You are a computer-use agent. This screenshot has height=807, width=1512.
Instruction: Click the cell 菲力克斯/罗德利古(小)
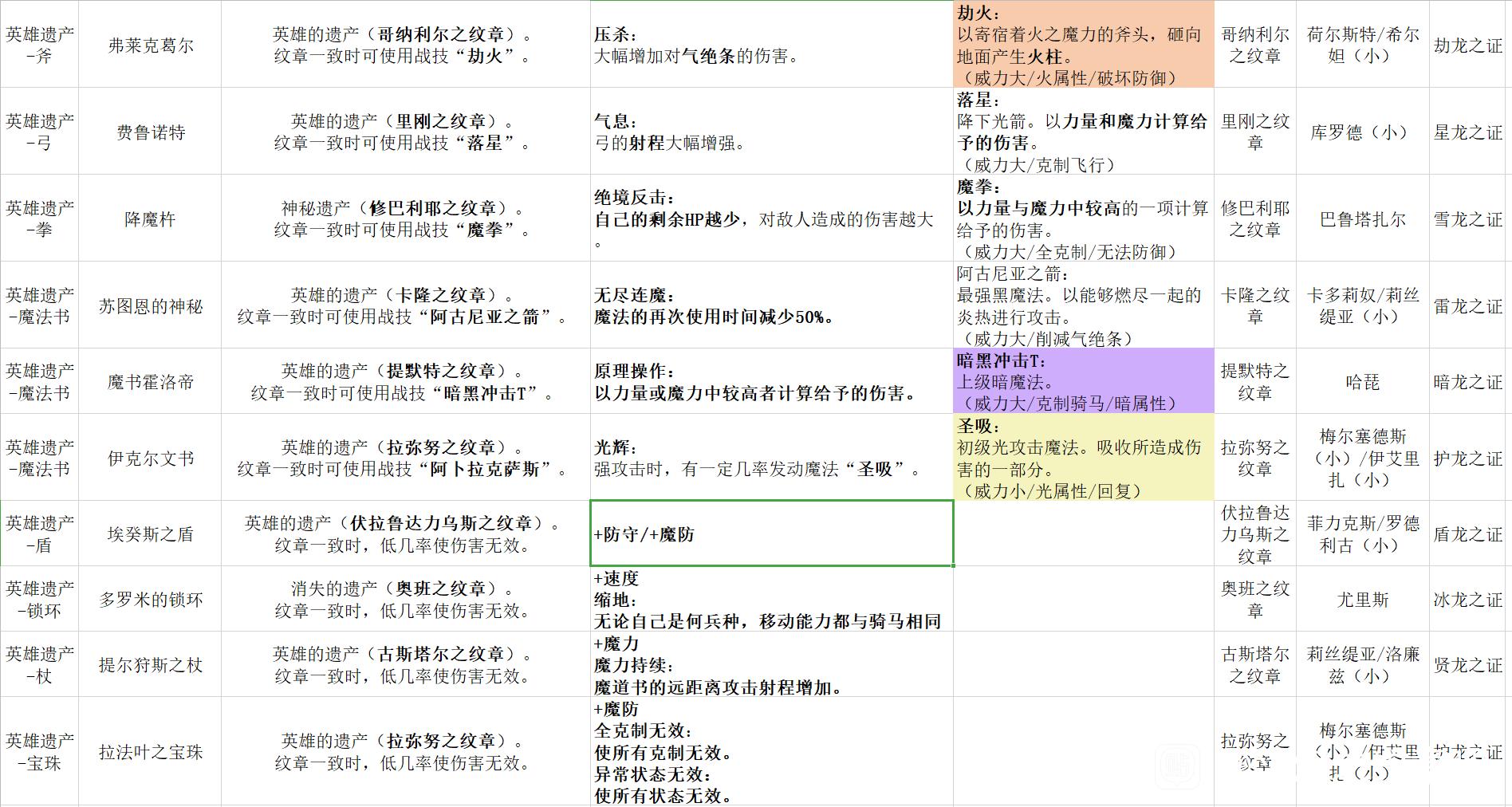pyautogui.click(x=1363, y=533)
